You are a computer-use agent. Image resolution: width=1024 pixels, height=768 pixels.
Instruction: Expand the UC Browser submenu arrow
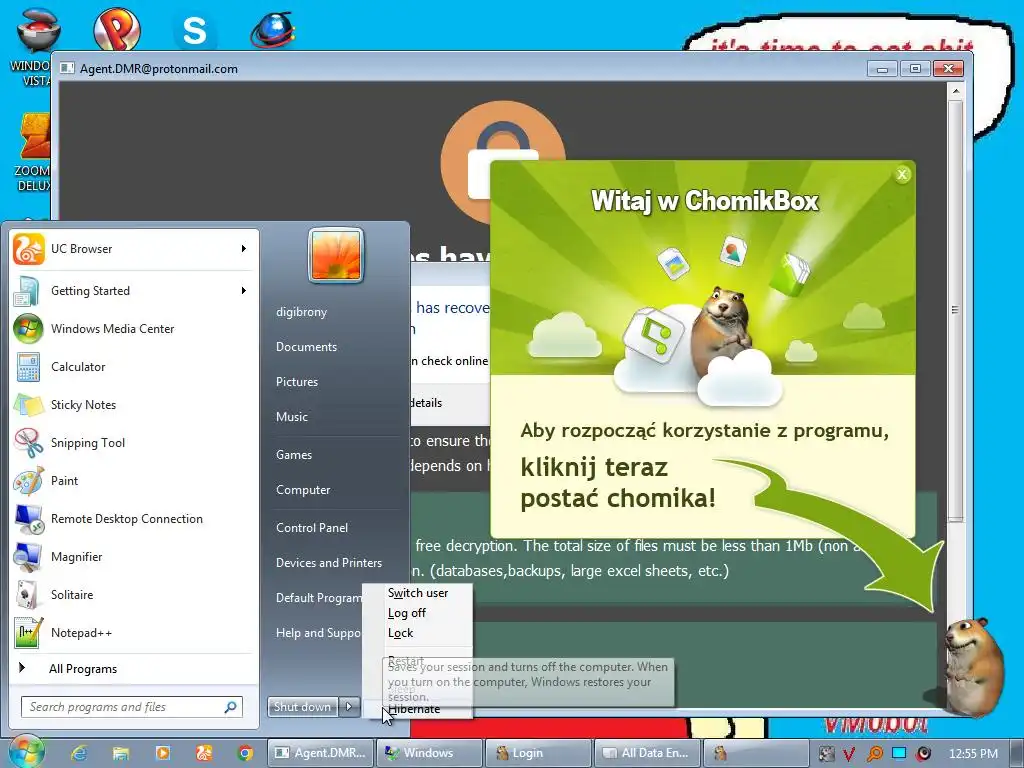[x=244, y=249]
